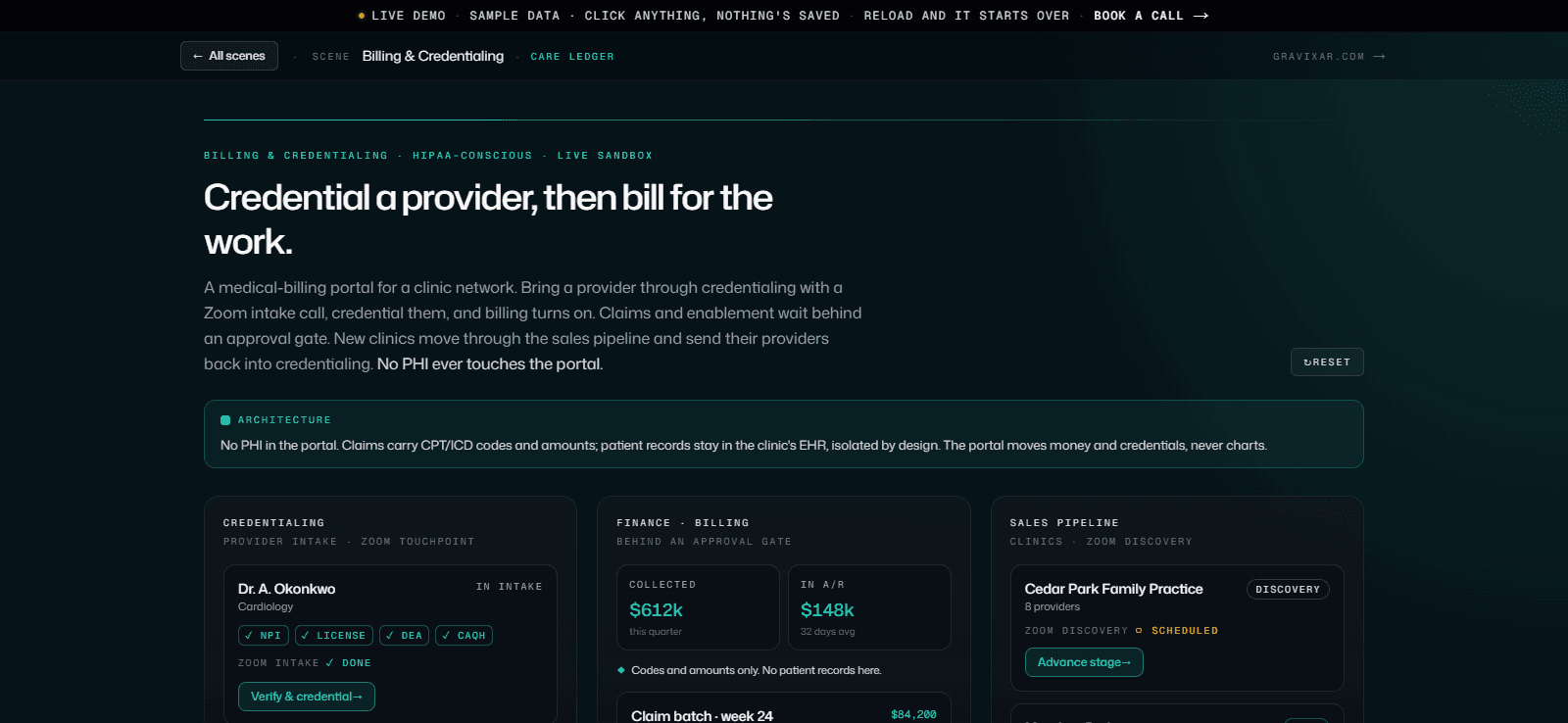The height and width of the screenshot is (723, 1568).
Task: Click 'RELOAD AND IT STARTS OVER' banner text
Action: pyautogui.click(x=966, y=16)
